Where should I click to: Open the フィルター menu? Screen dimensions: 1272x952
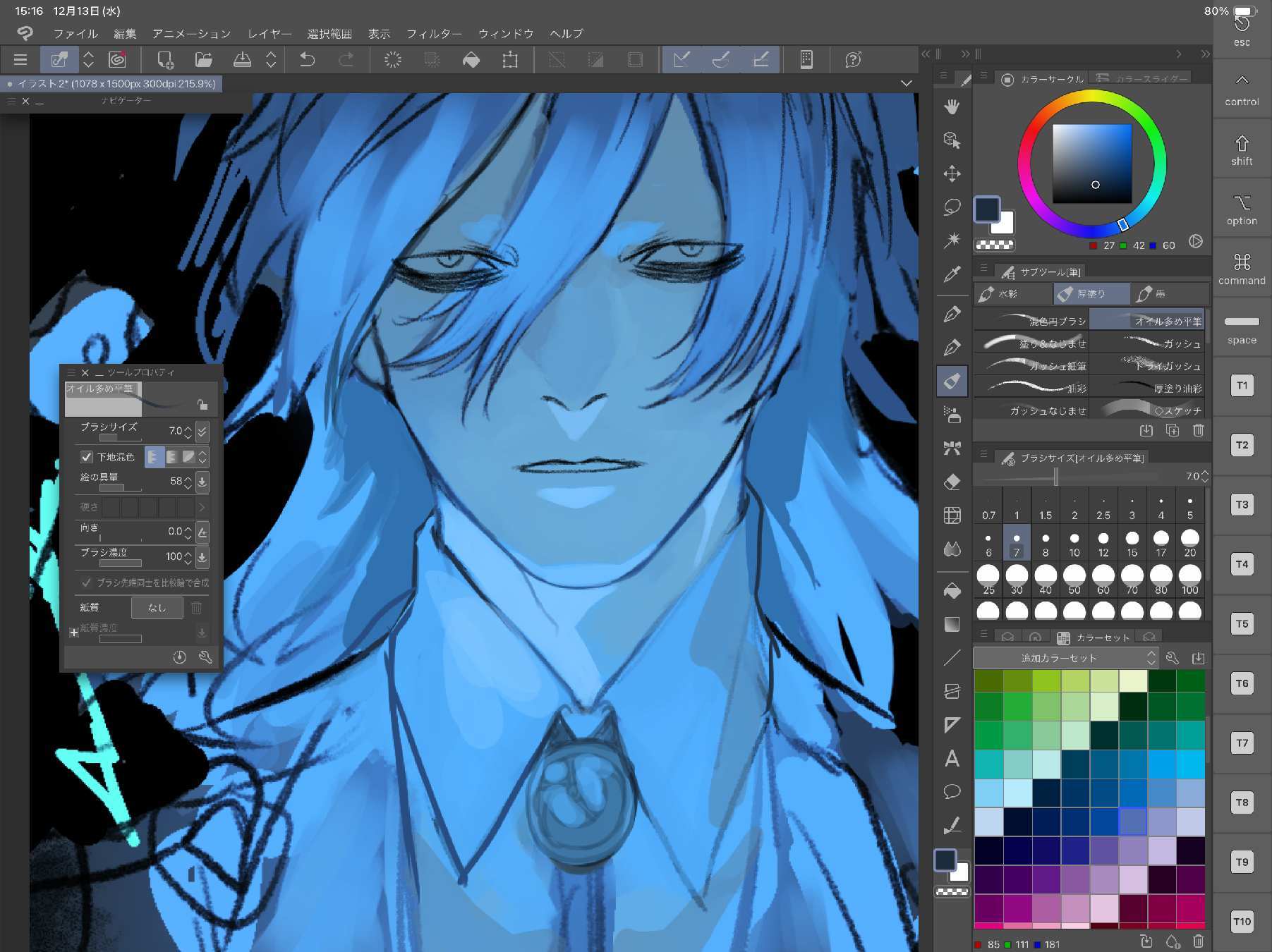tap(434, 33)
